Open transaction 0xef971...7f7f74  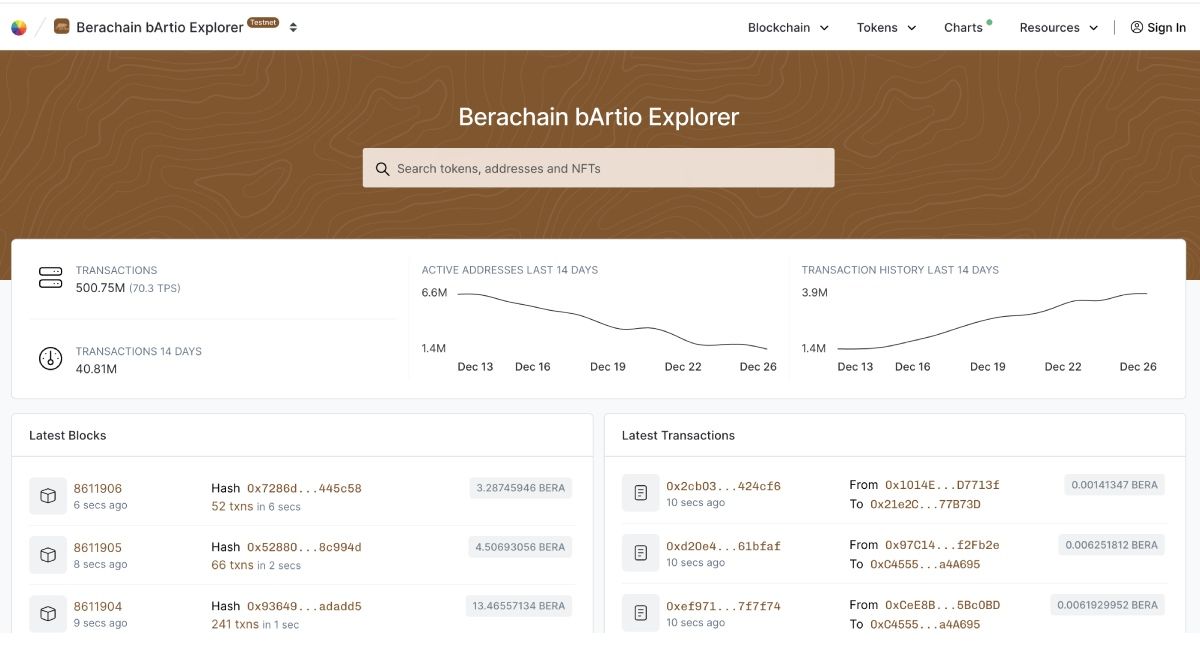(723, 607)
